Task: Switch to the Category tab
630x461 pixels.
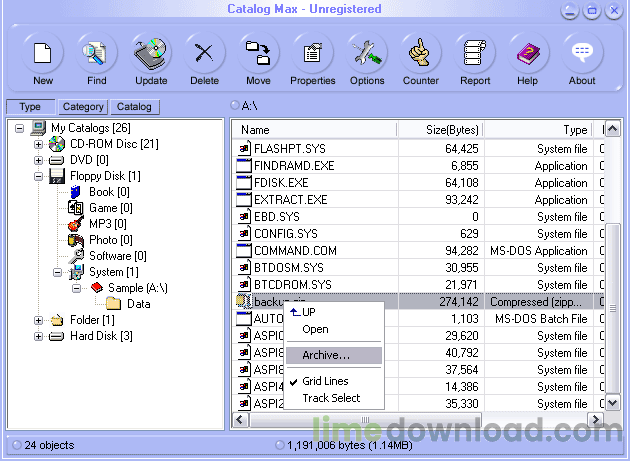Action: [x=83, y=107]
